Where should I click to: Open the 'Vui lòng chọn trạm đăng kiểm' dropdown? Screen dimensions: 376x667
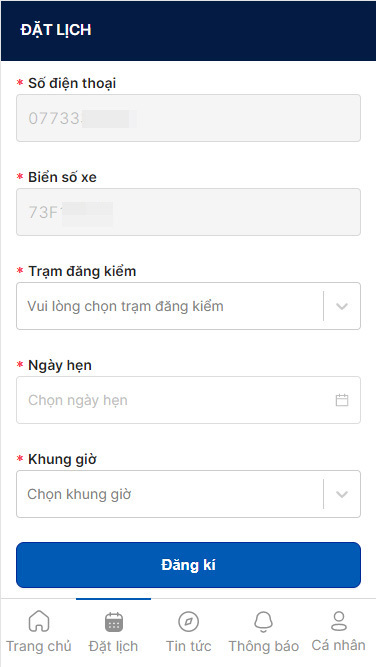tap(188, 306)
